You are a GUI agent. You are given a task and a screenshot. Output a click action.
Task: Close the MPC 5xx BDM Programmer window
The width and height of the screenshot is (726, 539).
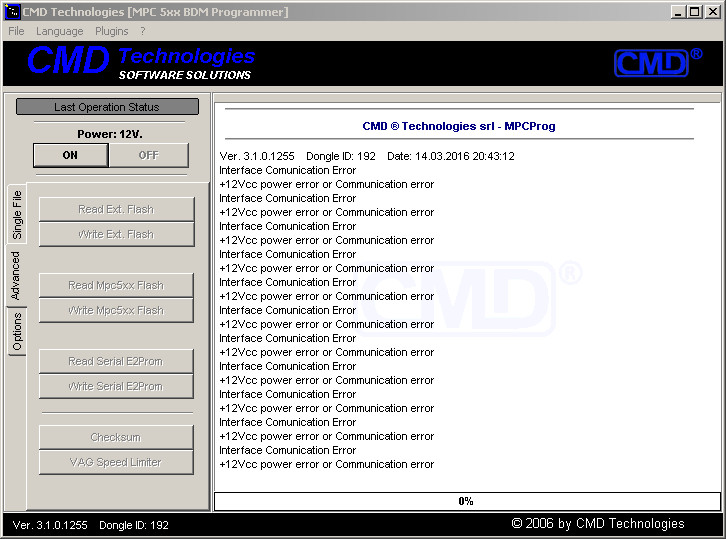pyautogui.click(x=713, y=12)
